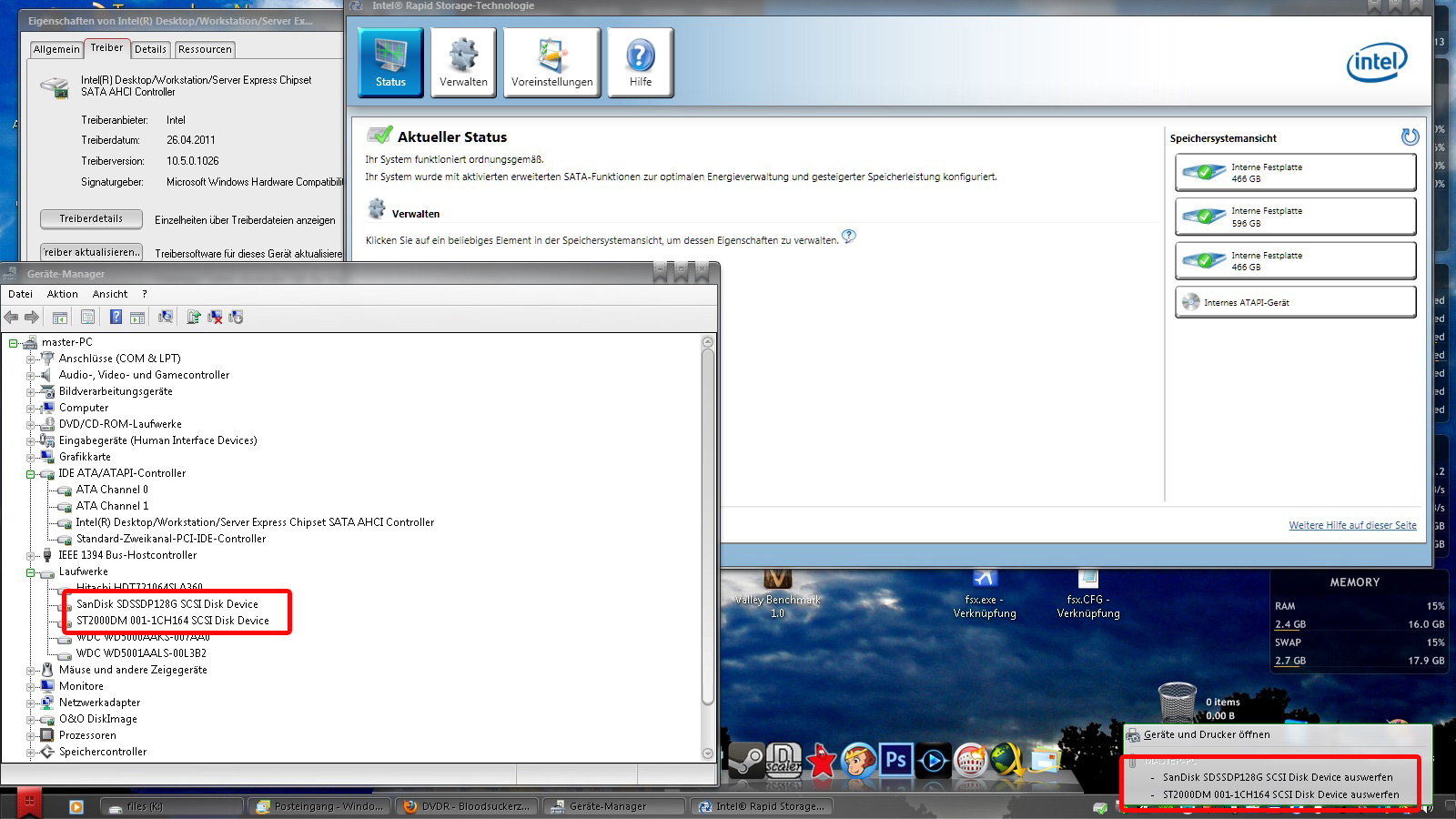
Task: Expand Anschlüsse (COM & LPT) node
Action: (x=30, y=359)
